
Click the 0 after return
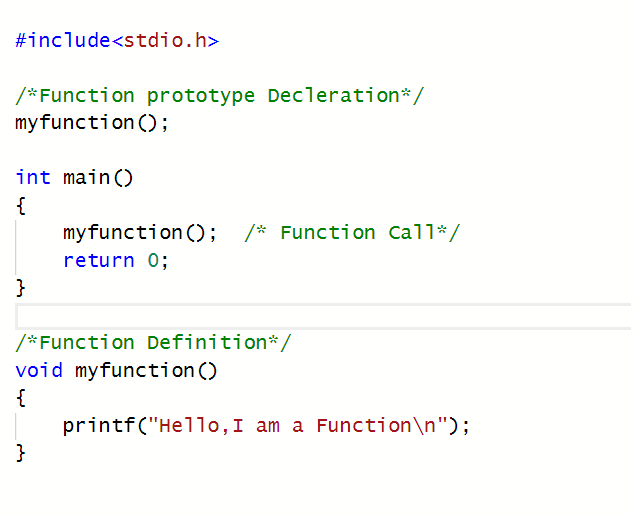tap(153, 260)
